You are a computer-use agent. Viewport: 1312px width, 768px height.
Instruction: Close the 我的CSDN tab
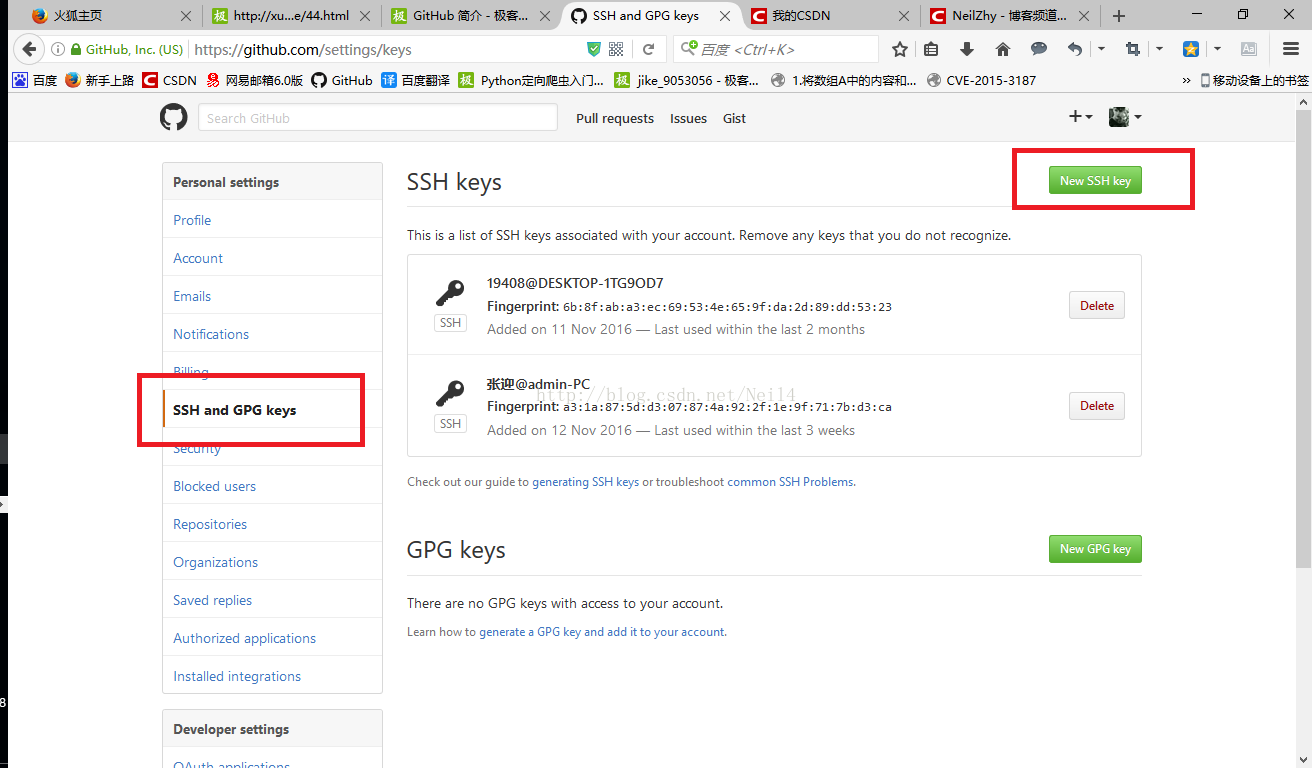(904, 16)
